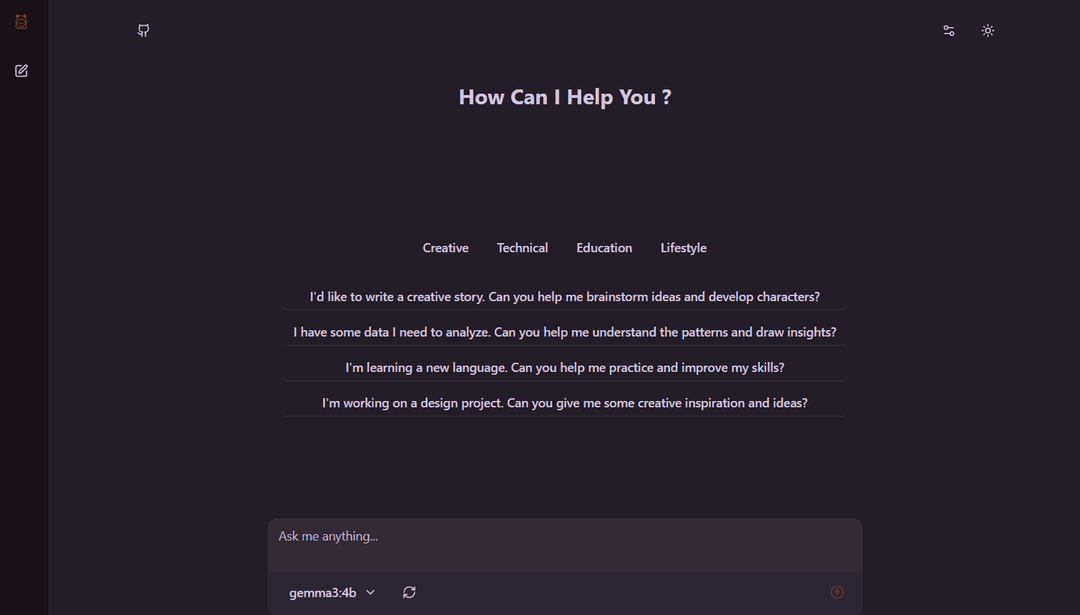Click the app logo in the sidebar
The height and width of the screenshot is (615, 1080).
[20, 20]
